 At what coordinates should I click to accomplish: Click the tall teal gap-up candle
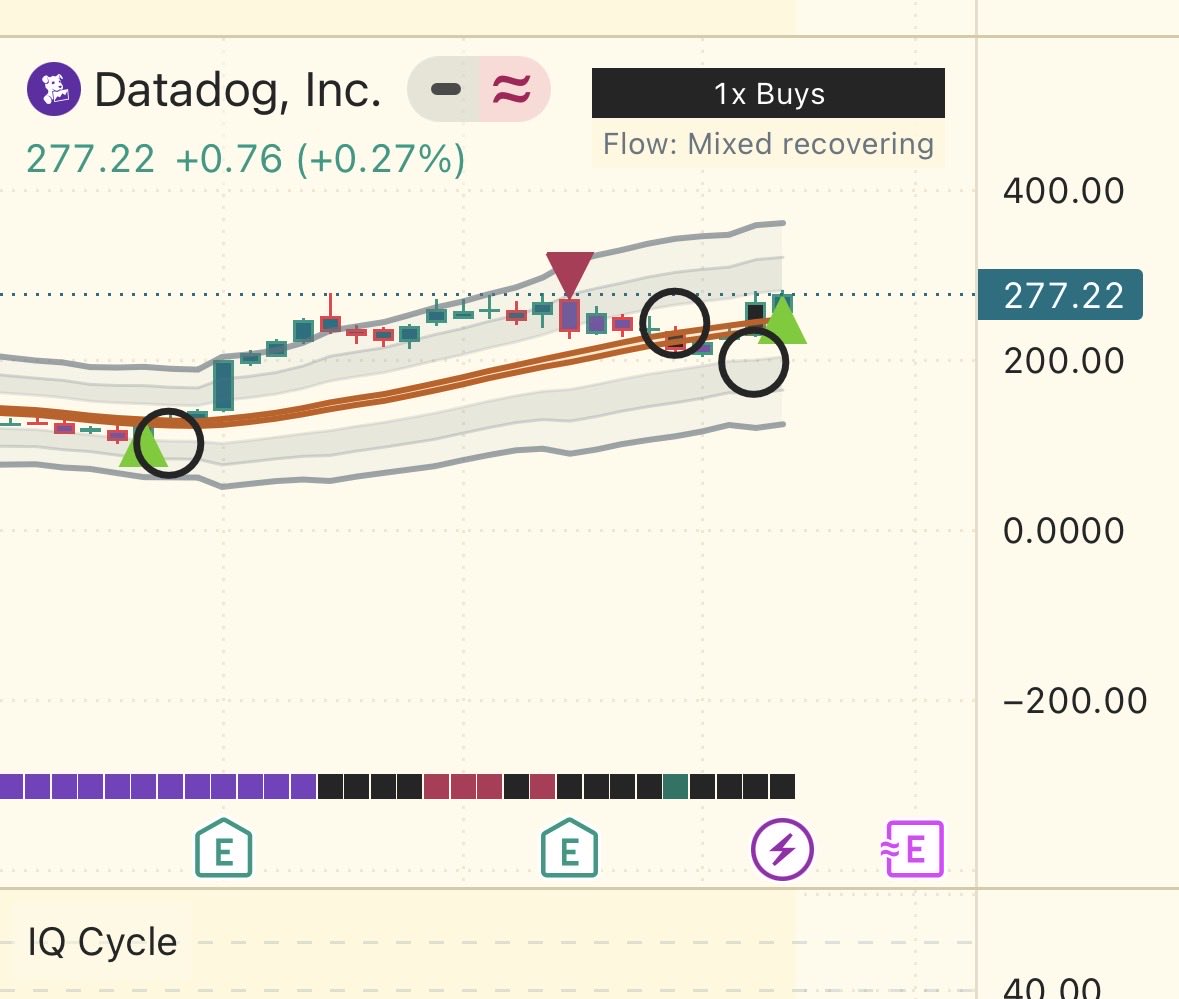[223, 386]
